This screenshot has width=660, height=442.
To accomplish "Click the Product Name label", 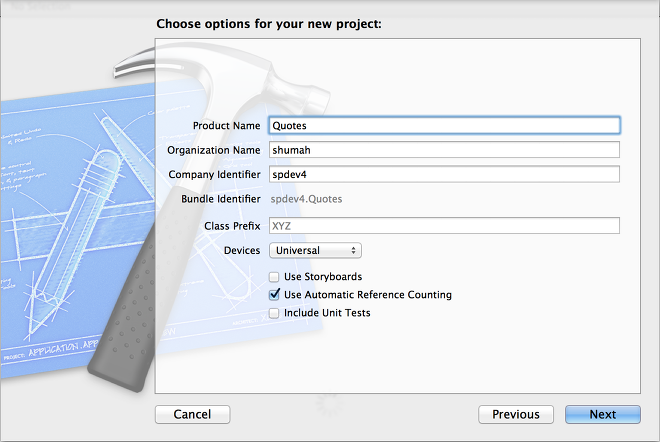I will [x=226, y=125].
